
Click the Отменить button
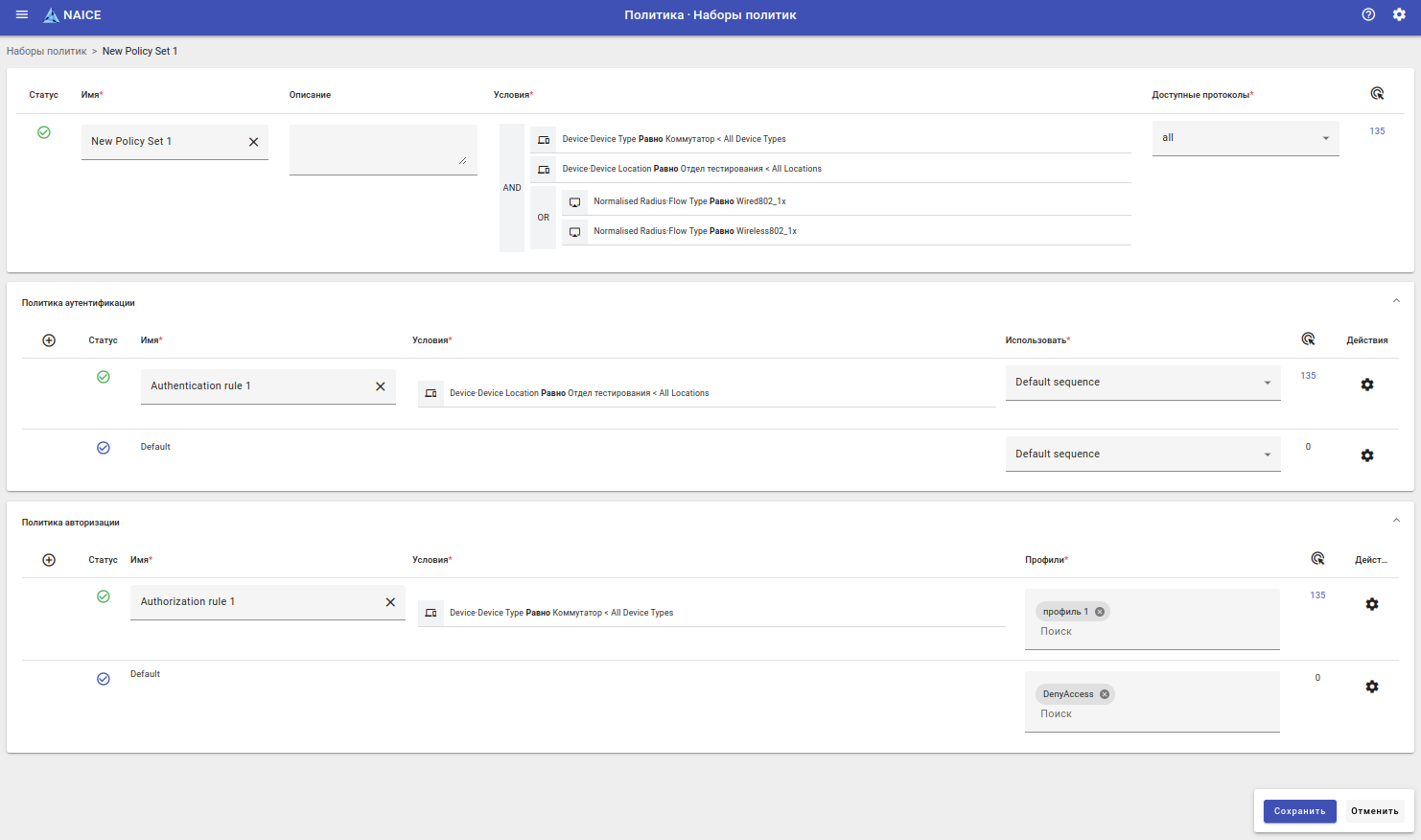pos(1374,811)
